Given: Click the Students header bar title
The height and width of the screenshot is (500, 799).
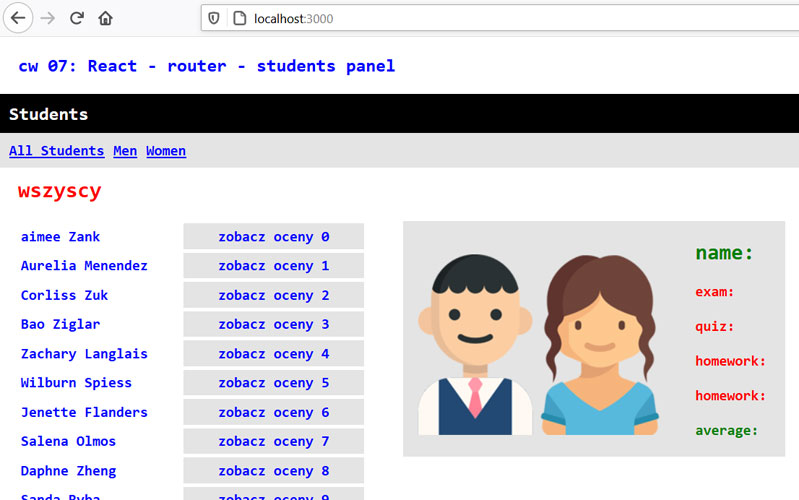Looking at the screenshot, I should 48,114.
